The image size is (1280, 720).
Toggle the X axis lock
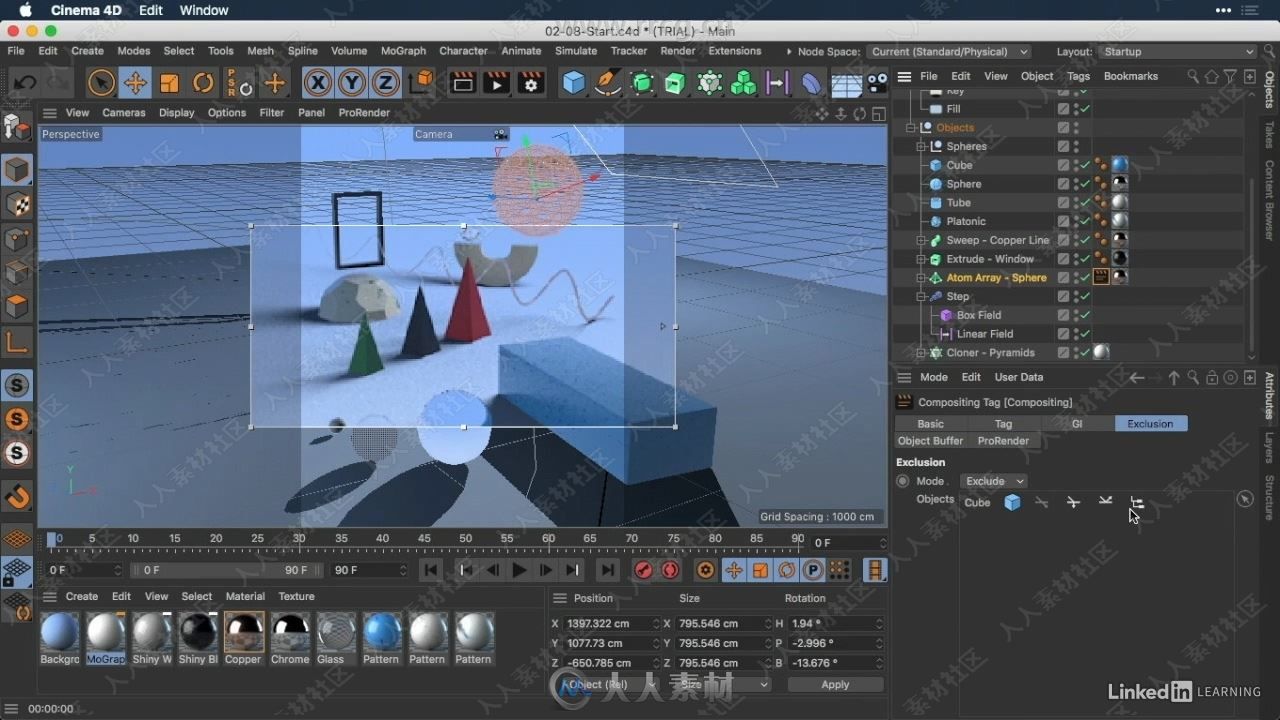[x=318, y=83]
